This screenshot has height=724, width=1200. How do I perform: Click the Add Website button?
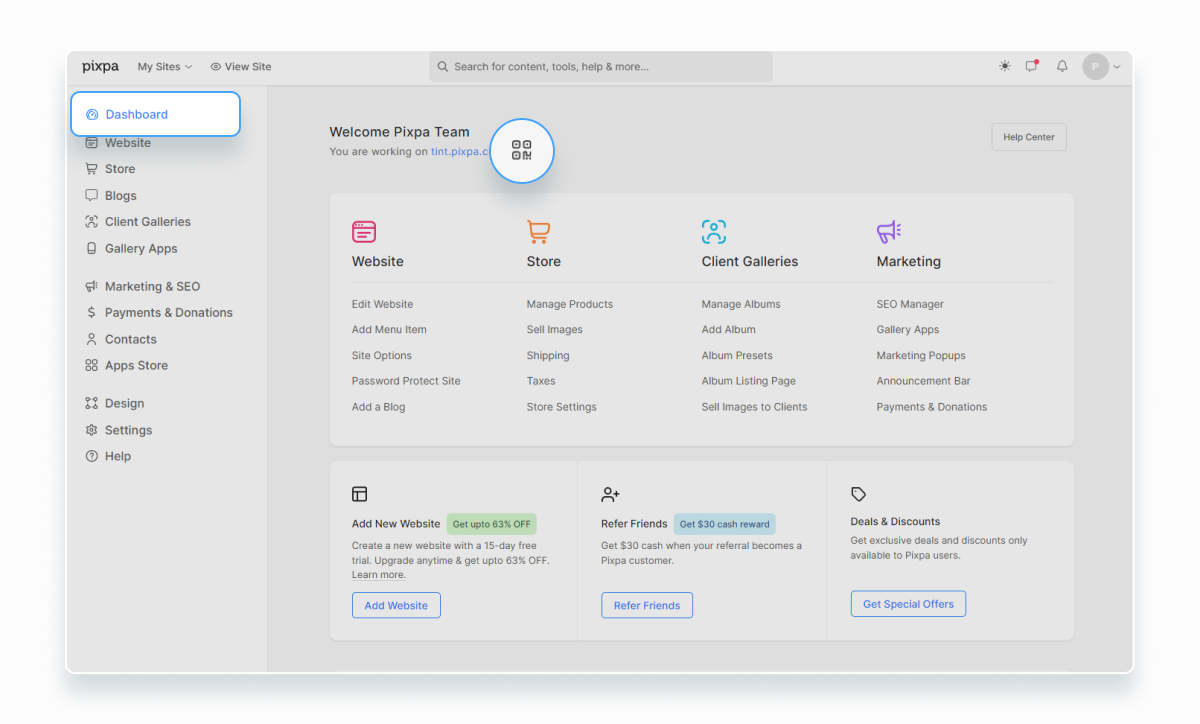(396, 605)
